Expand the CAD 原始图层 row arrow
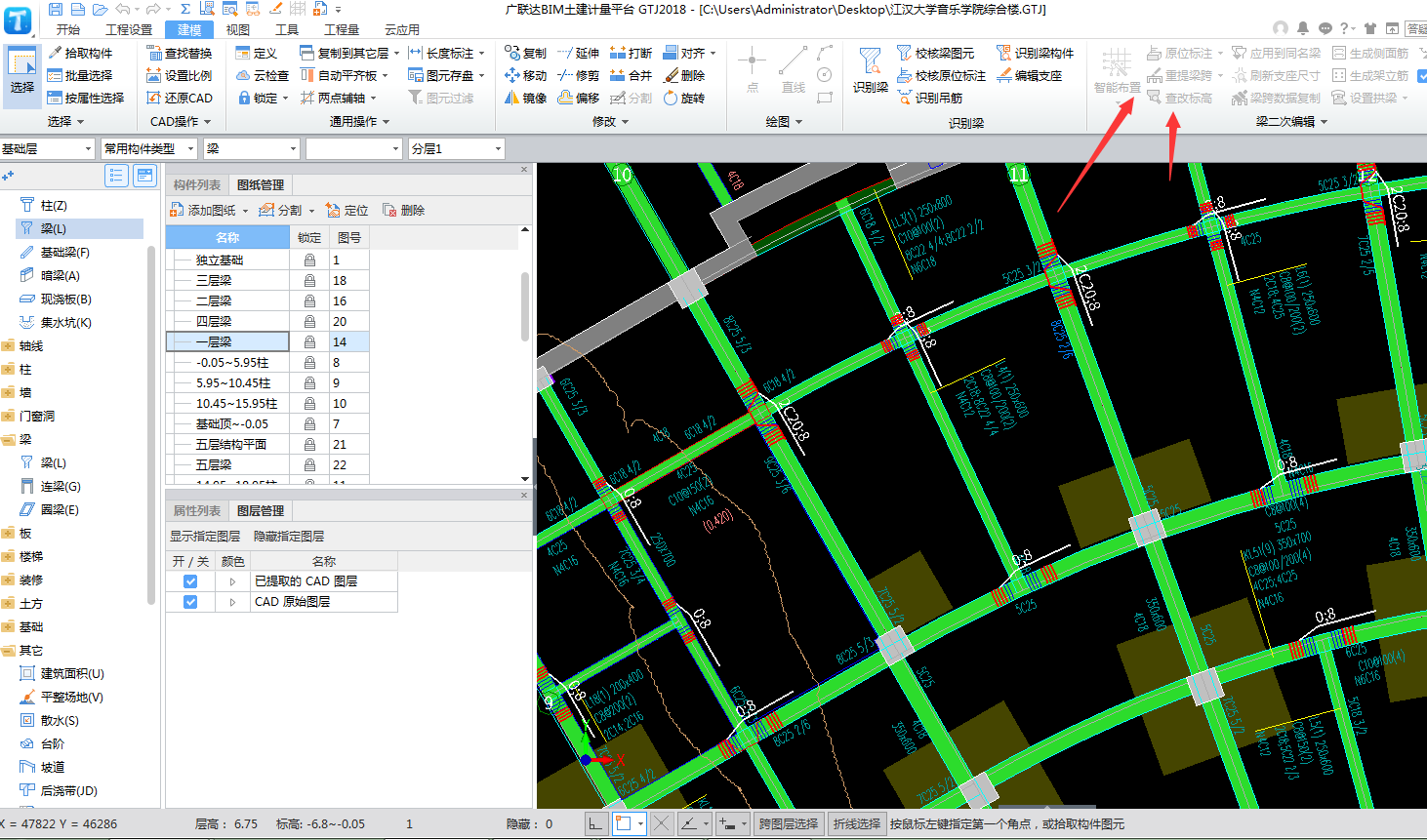The width and height of the screenshot is (1427, 840). pos(232,602)
